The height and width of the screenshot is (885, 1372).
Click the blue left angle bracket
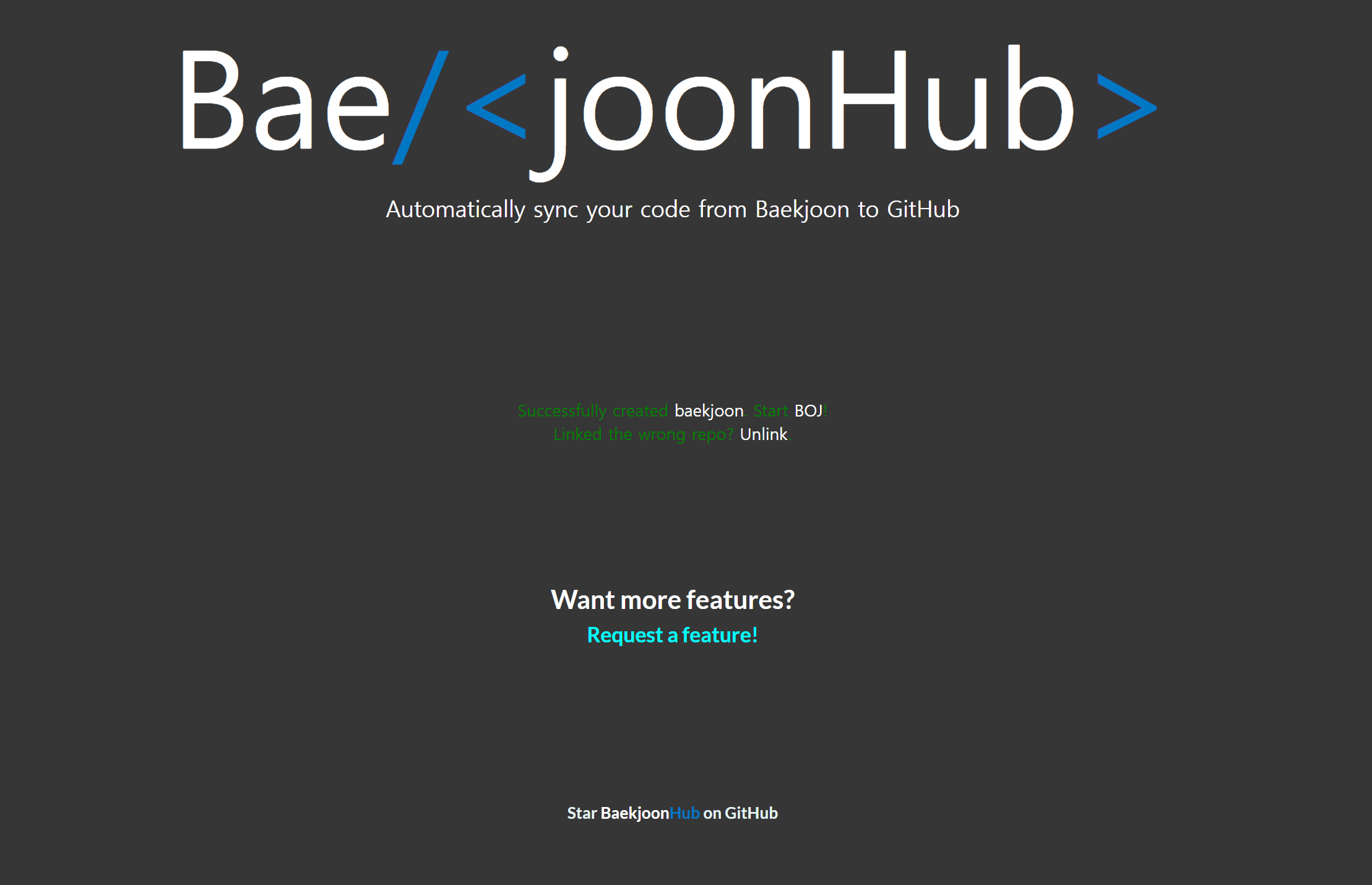[x=496, y=106]
